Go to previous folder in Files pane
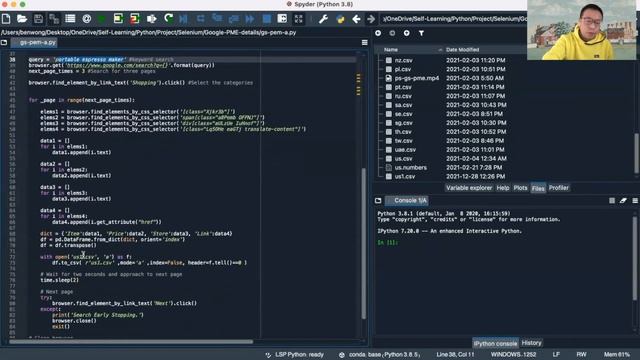 tap(378, 33)
